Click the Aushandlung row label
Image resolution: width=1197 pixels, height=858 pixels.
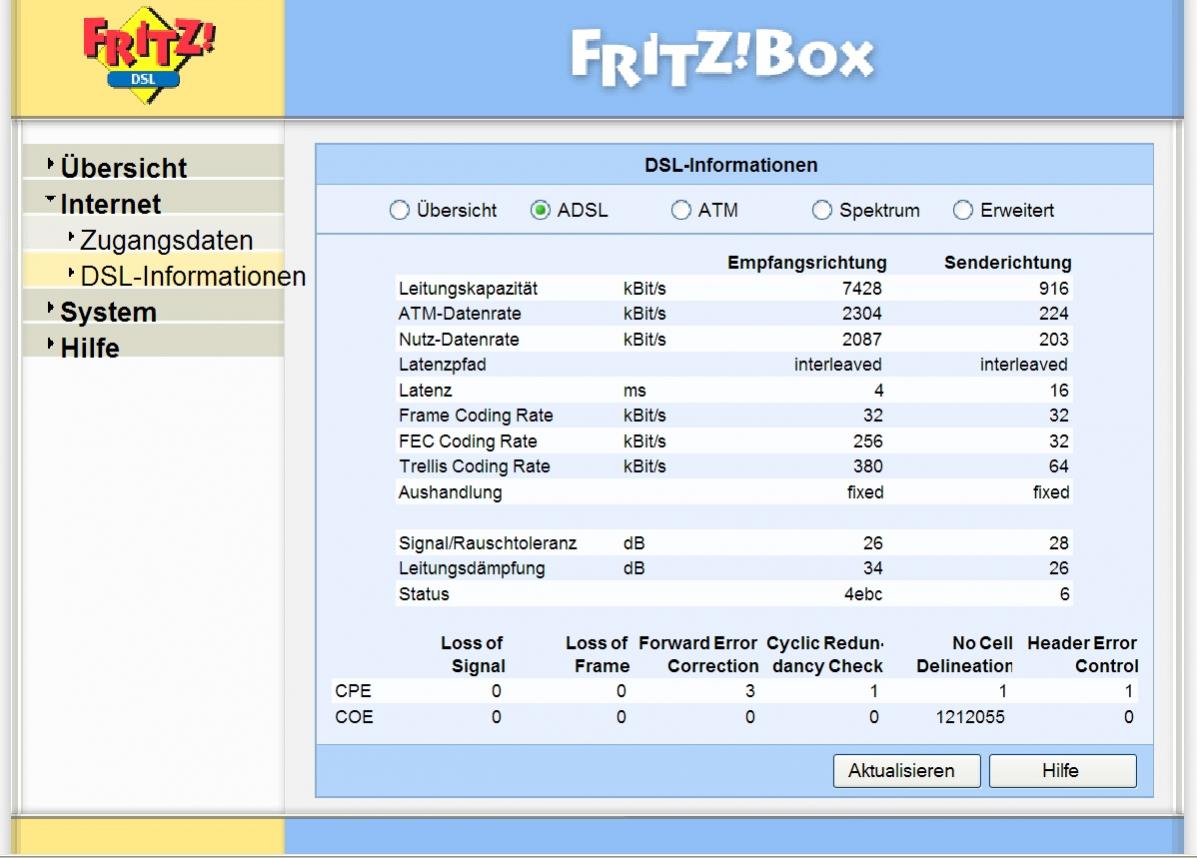click(450, 492)
